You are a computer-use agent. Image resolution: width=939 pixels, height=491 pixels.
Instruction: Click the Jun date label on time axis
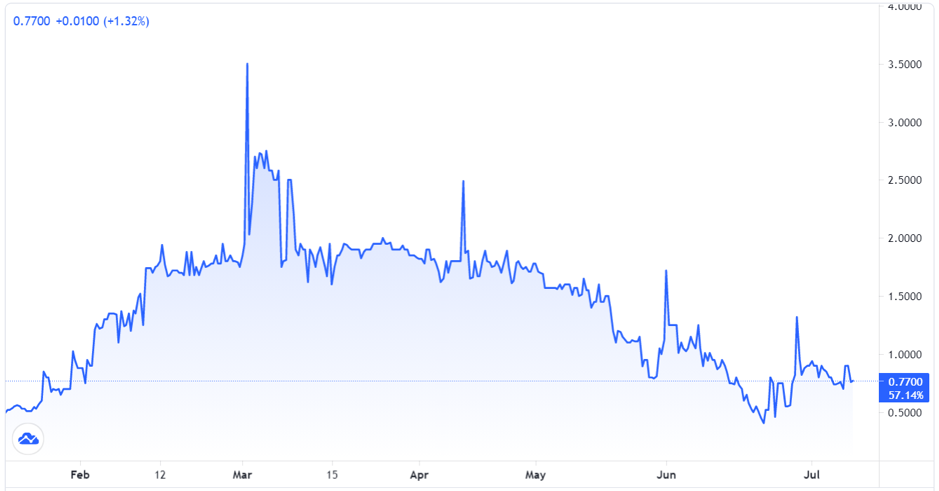pyautogui.click(x=666, y=475)
